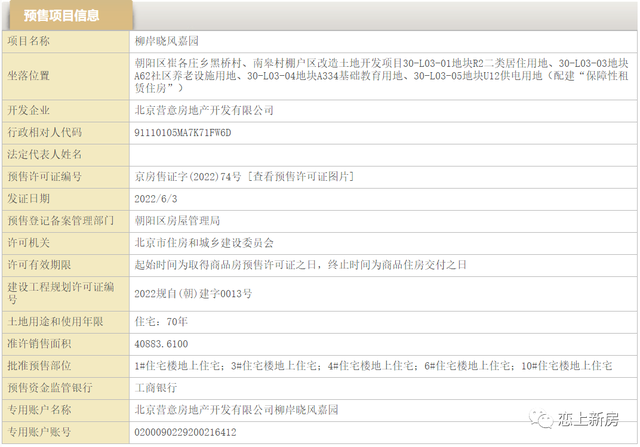640x447 pixels.
Task: Select bank name 工商银行
Action: (x=156, y=387)
